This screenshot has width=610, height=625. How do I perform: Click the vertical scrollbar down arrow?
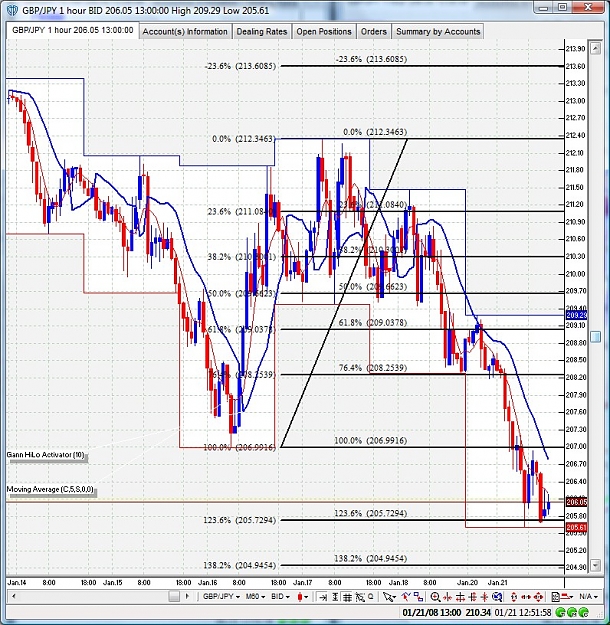point(595,565)
